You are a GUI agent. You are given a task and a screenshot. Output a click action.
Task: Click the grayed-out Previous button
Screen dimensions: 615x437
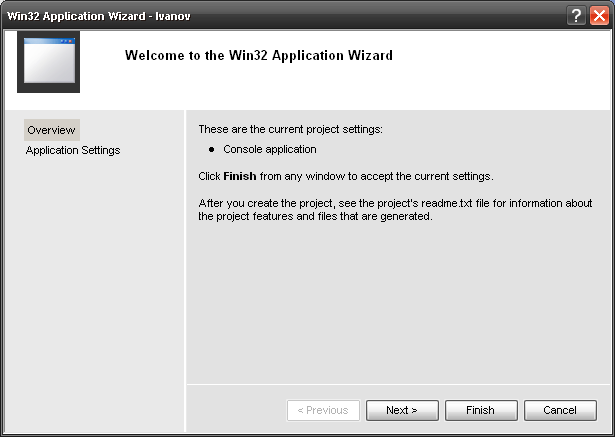tap(323, 410)
